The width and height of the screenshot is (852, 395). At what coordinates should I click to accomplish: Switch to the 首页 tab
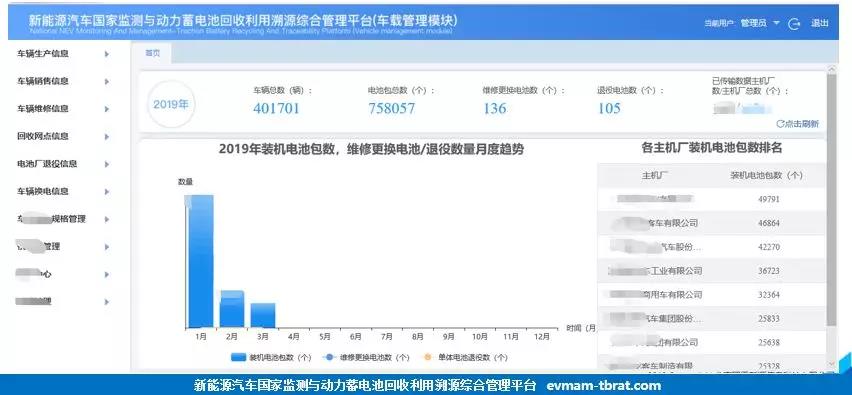153,53
